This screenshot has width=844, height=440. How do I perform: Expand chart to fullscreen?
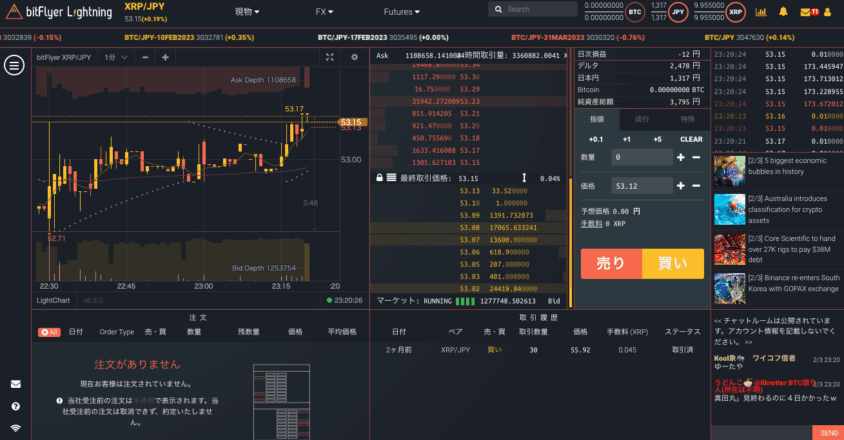[x=329, y=58]
